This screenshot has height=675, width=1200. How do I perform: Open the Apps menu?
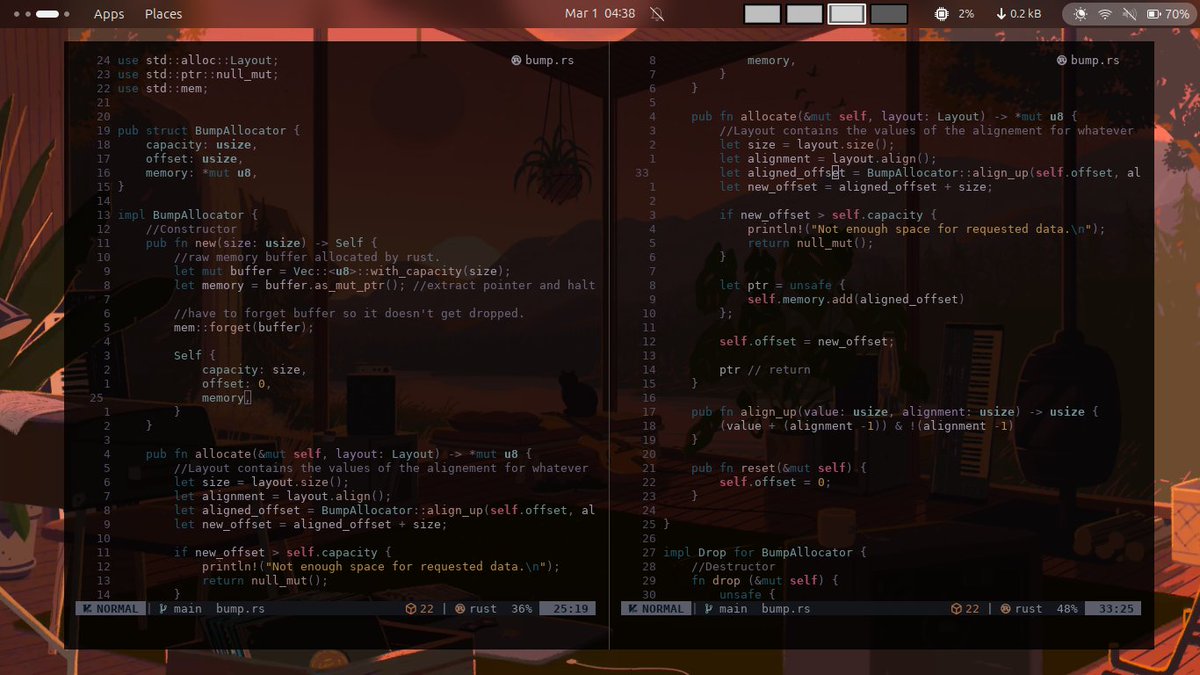[x=109, y=14]
